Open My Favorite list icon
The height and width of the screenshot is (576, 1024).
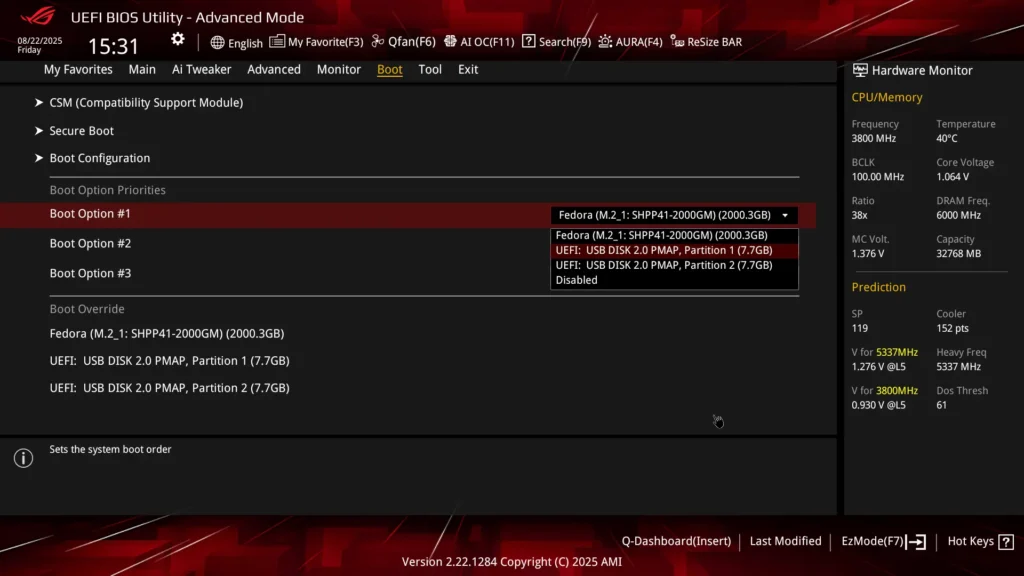click(277, 41)
